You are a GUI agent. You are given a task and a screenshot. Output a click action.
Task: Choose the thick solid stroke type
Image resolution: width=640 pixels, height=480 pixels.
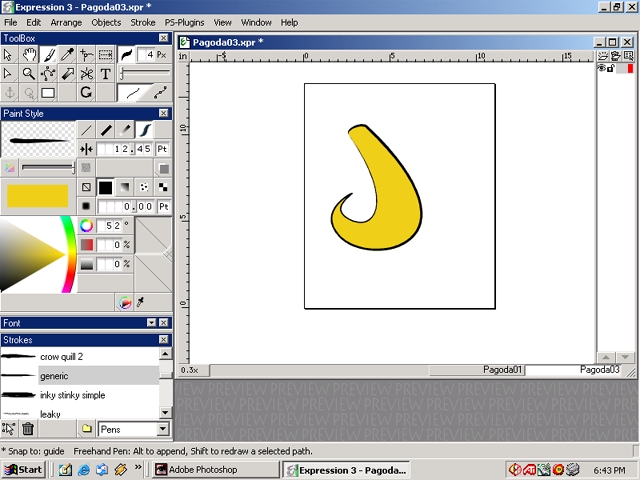pos(105,130)
